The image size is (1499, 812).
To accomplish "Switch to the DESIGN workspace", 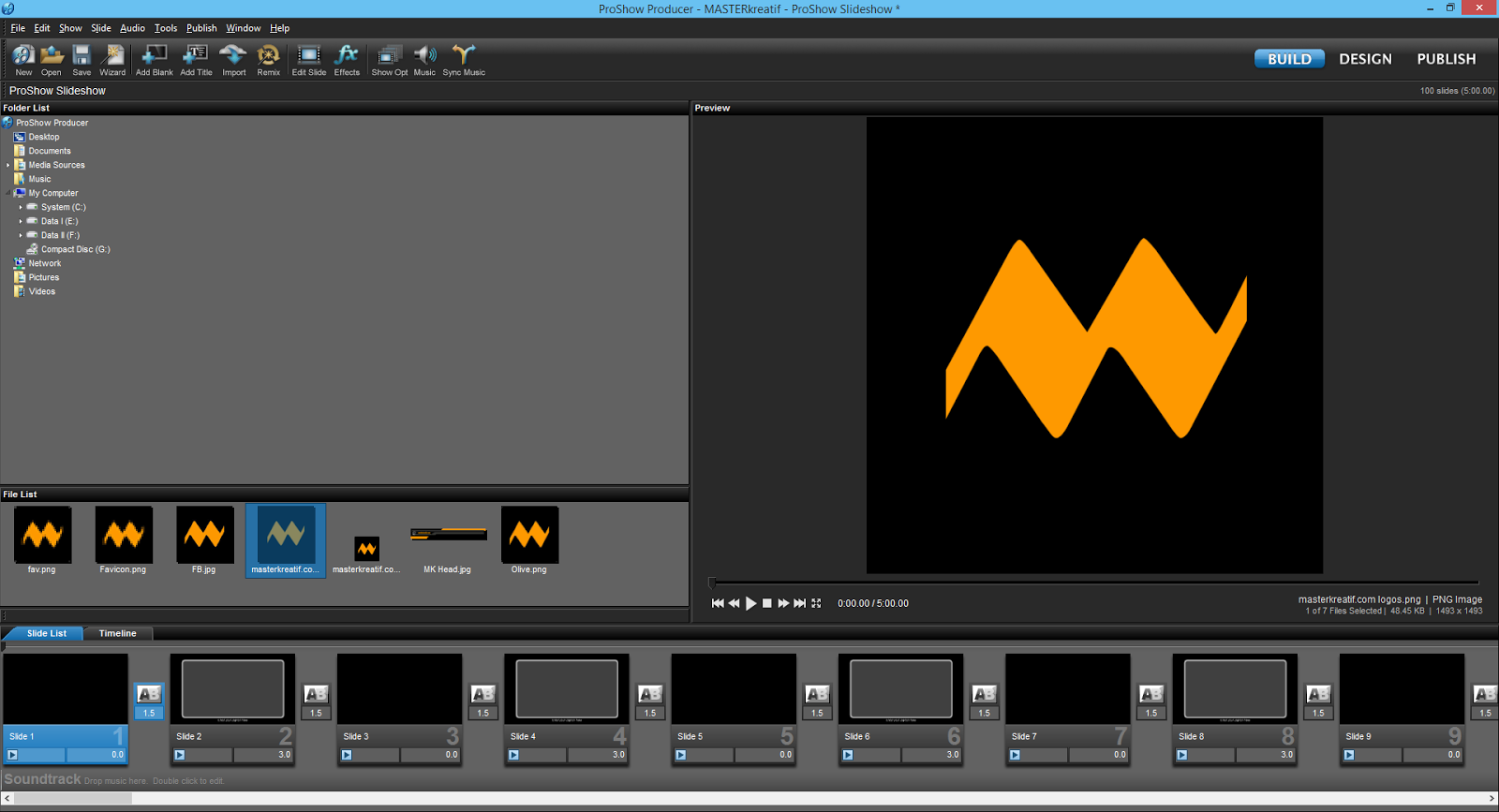I will coord(1365,59).
